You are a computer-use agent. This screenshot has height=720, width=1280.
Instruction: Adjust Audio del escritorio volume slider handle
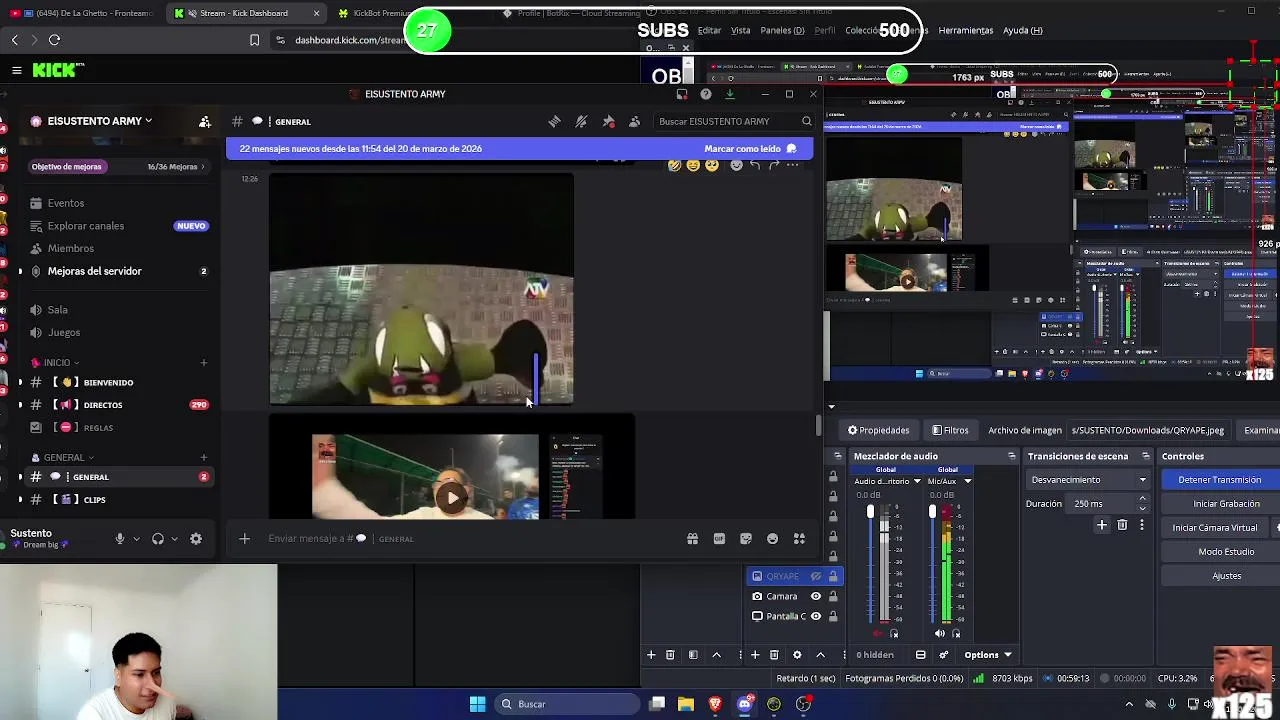(870, 512)
